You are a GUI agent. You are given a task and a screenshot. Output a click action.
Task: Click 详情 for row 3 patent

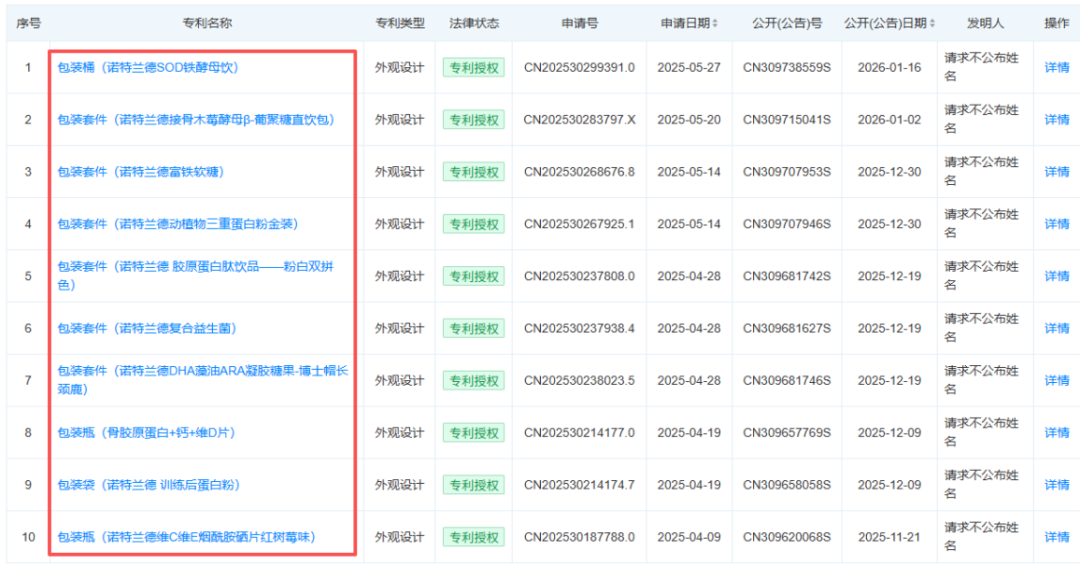coord(1057,172)
